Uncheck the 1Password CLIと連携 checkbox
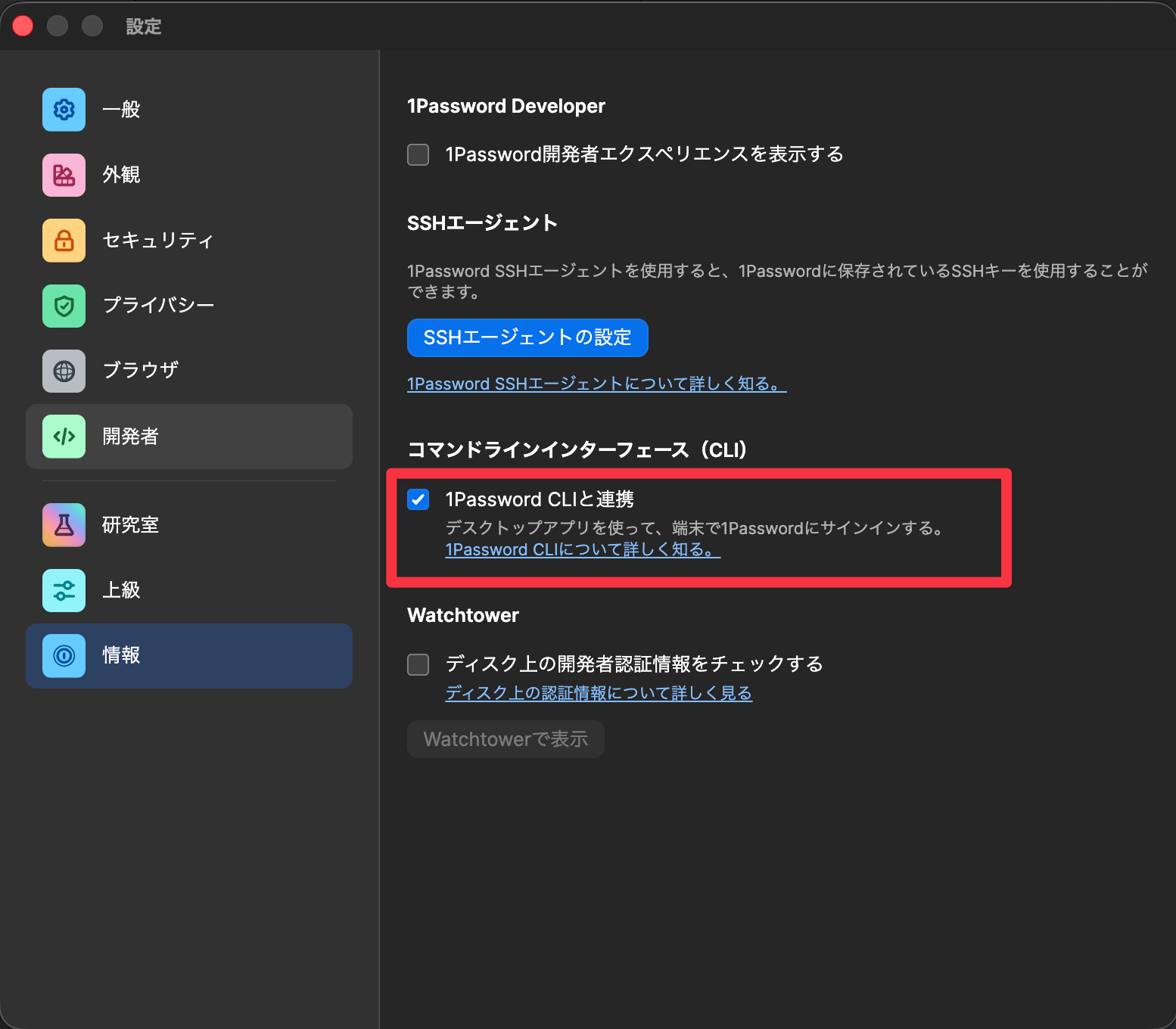This screenshot has width=1176, height=1029. (418, 499)
